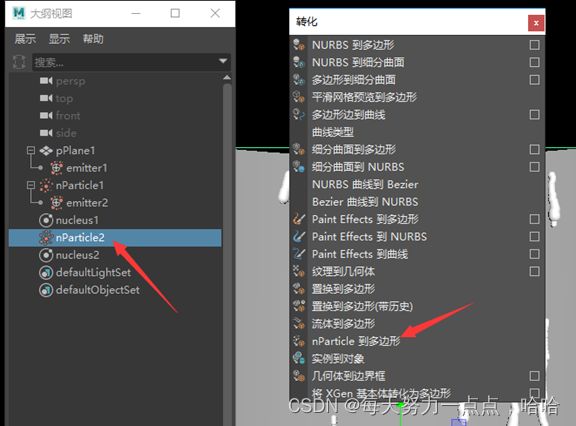Click the outliner search field
The width and height of the screenshot is (576, 426).
(131, 62)
